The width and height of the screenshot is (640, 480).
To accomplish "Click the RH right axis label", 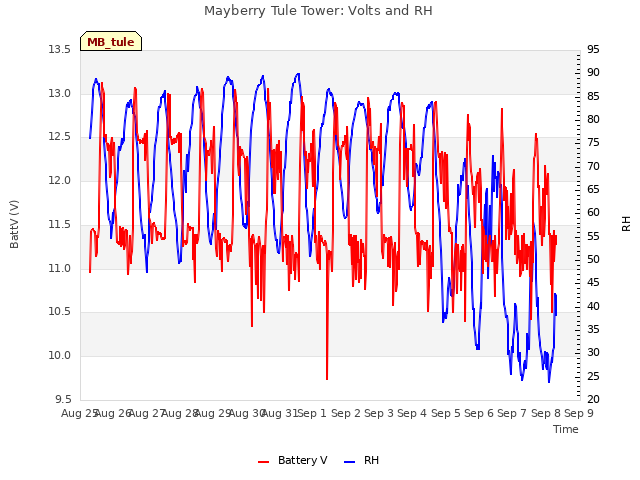I will (626, 224).
